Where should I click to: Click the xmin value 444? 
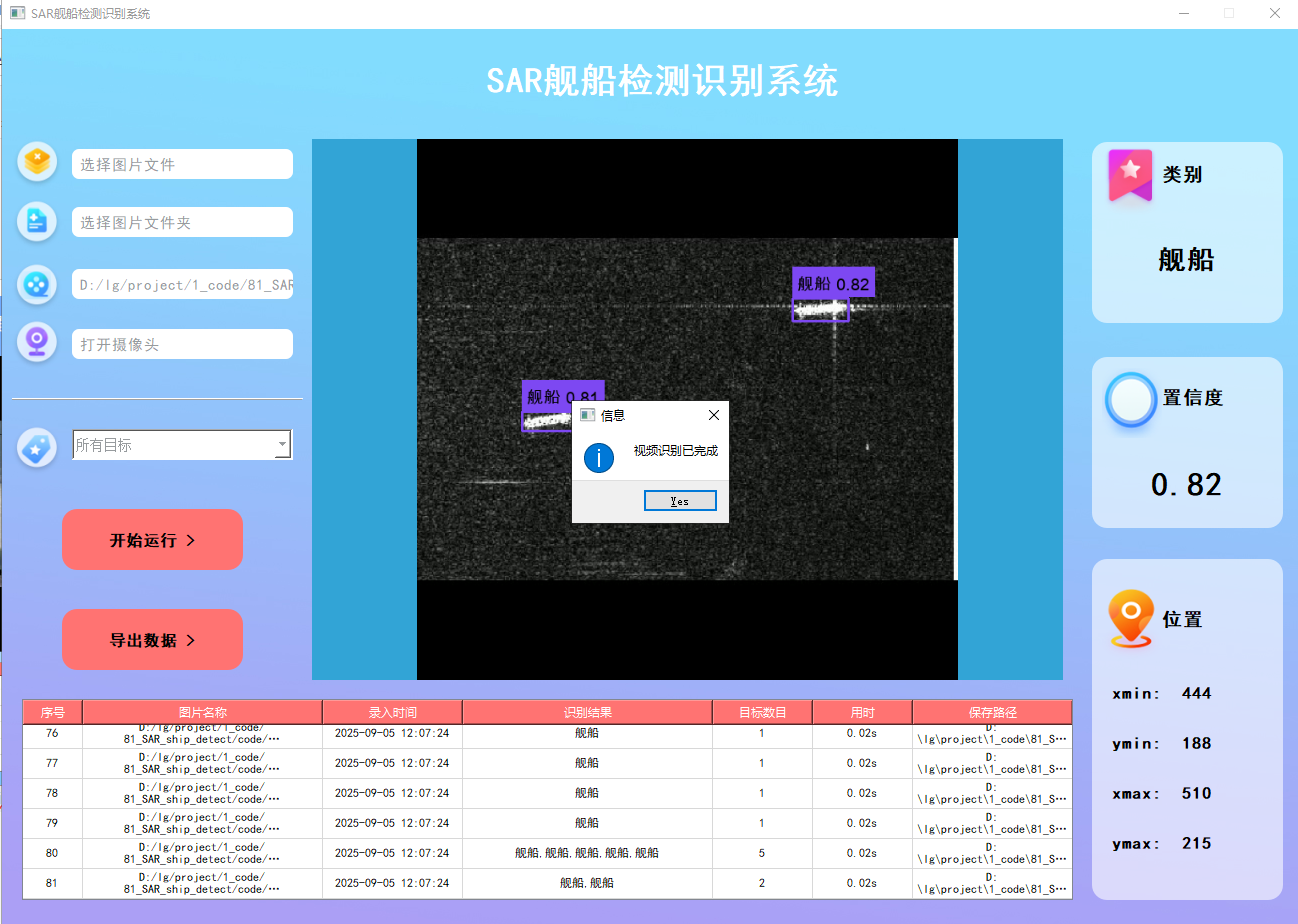[x=1196, y=693]
